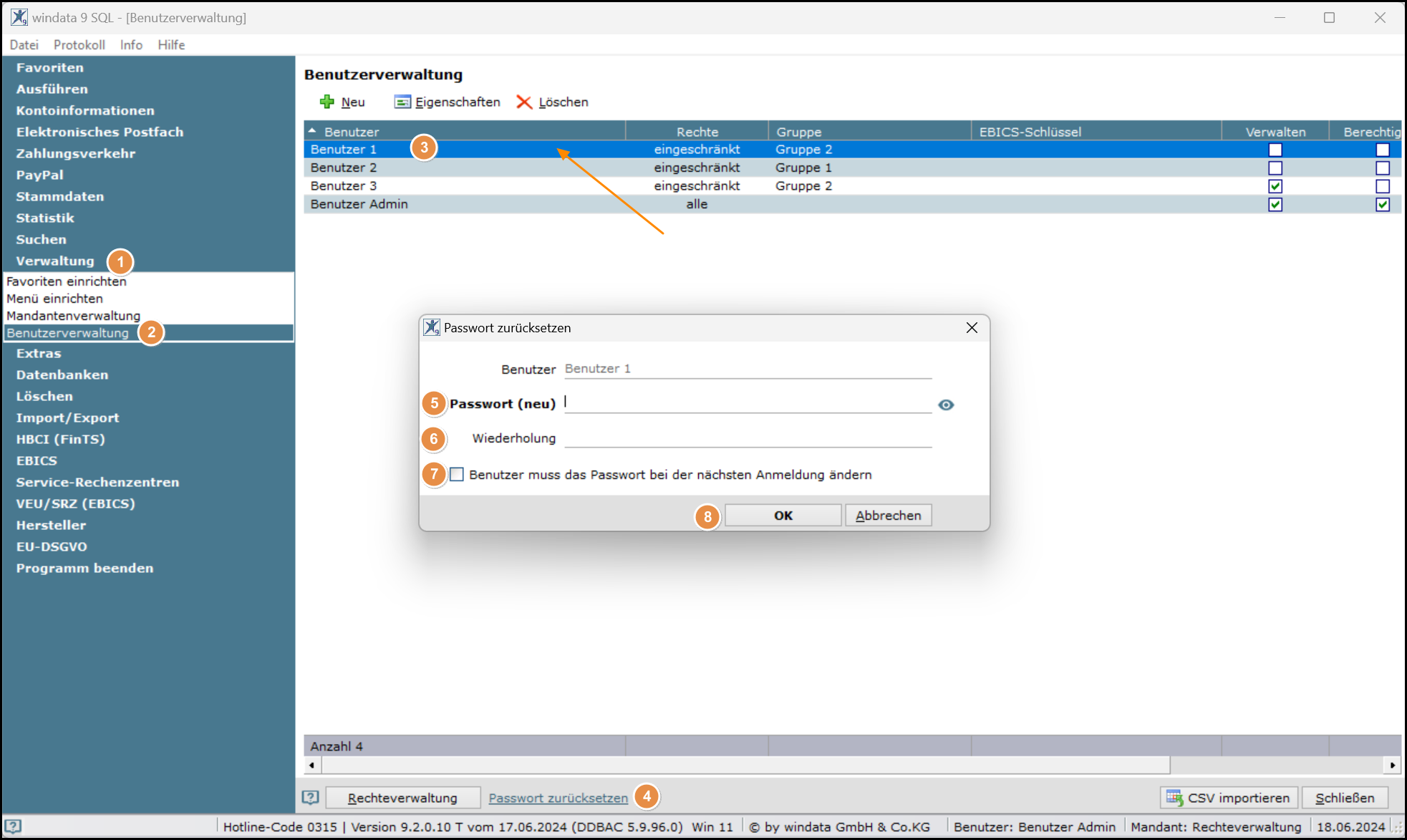Screen dimensions: 1407x840
Task: Uncheck Verwalten checkbox for Benutzer 3
Action: (x=1275, y=186)
